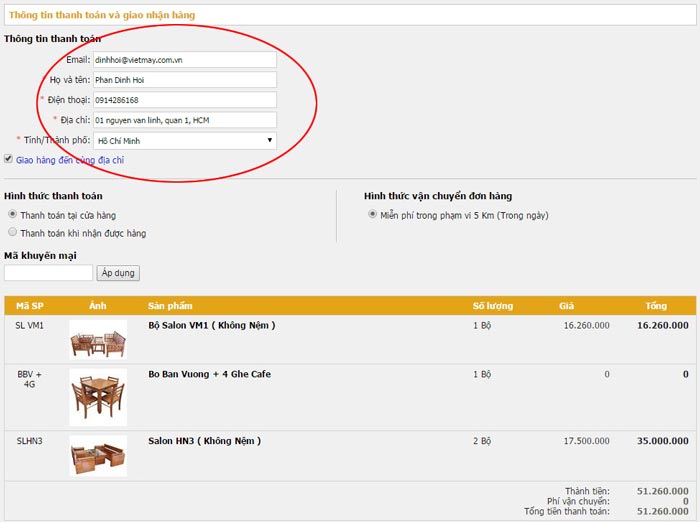700x522 pixels.
Task: Click the Tổng column header
Action: [x=656, y=306]
